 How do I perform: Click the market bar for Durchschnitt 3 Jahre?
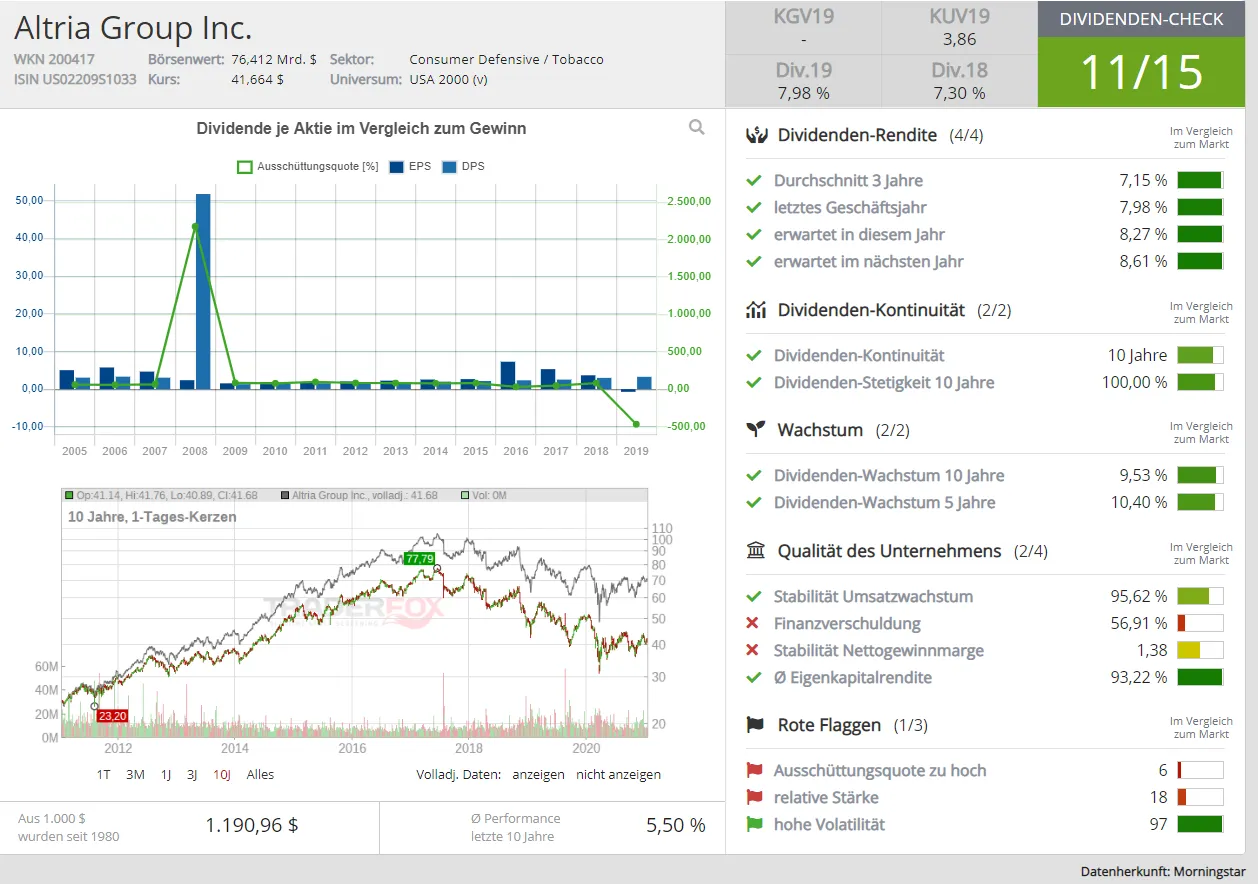[x=1200, y=180]
